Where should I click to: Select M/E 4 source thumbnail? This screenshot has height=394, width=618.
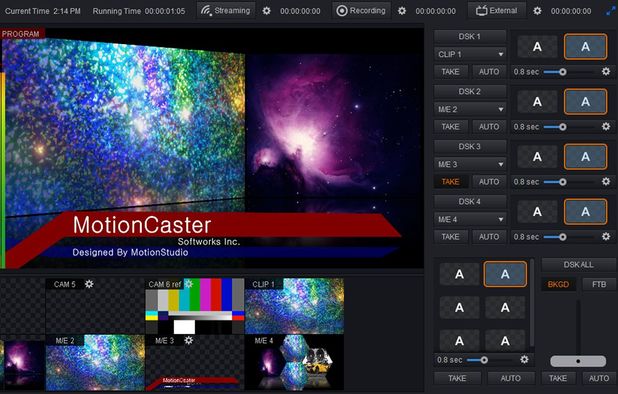tap(294, 362)
